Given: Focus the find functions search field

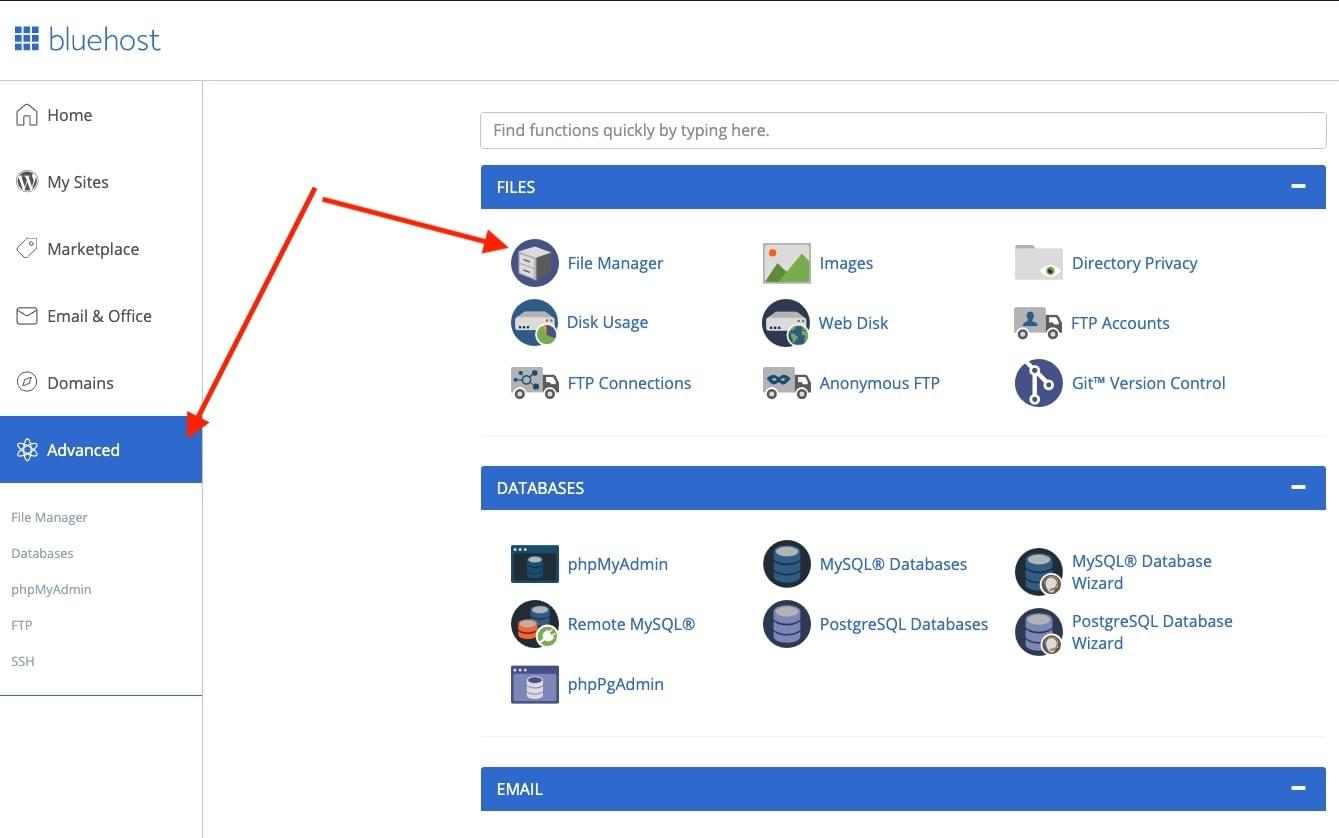Looking at the screenshot, I should pos(902,130).
